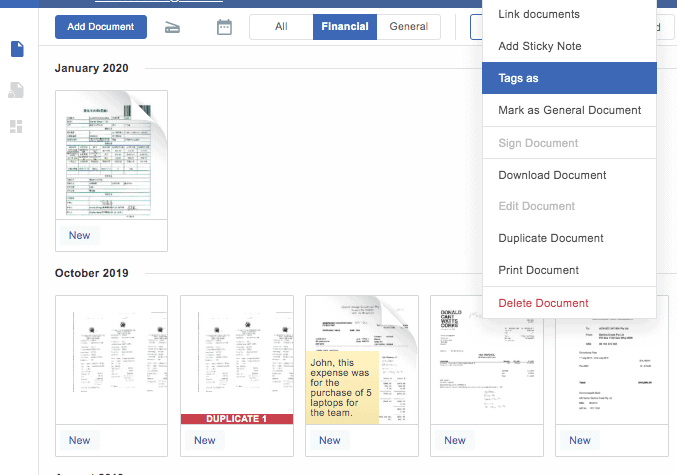The width and height of the screenshot is (677, 475).
Task: Click the scanner icon in the toolbar
Action: click(x=173, y=27)
